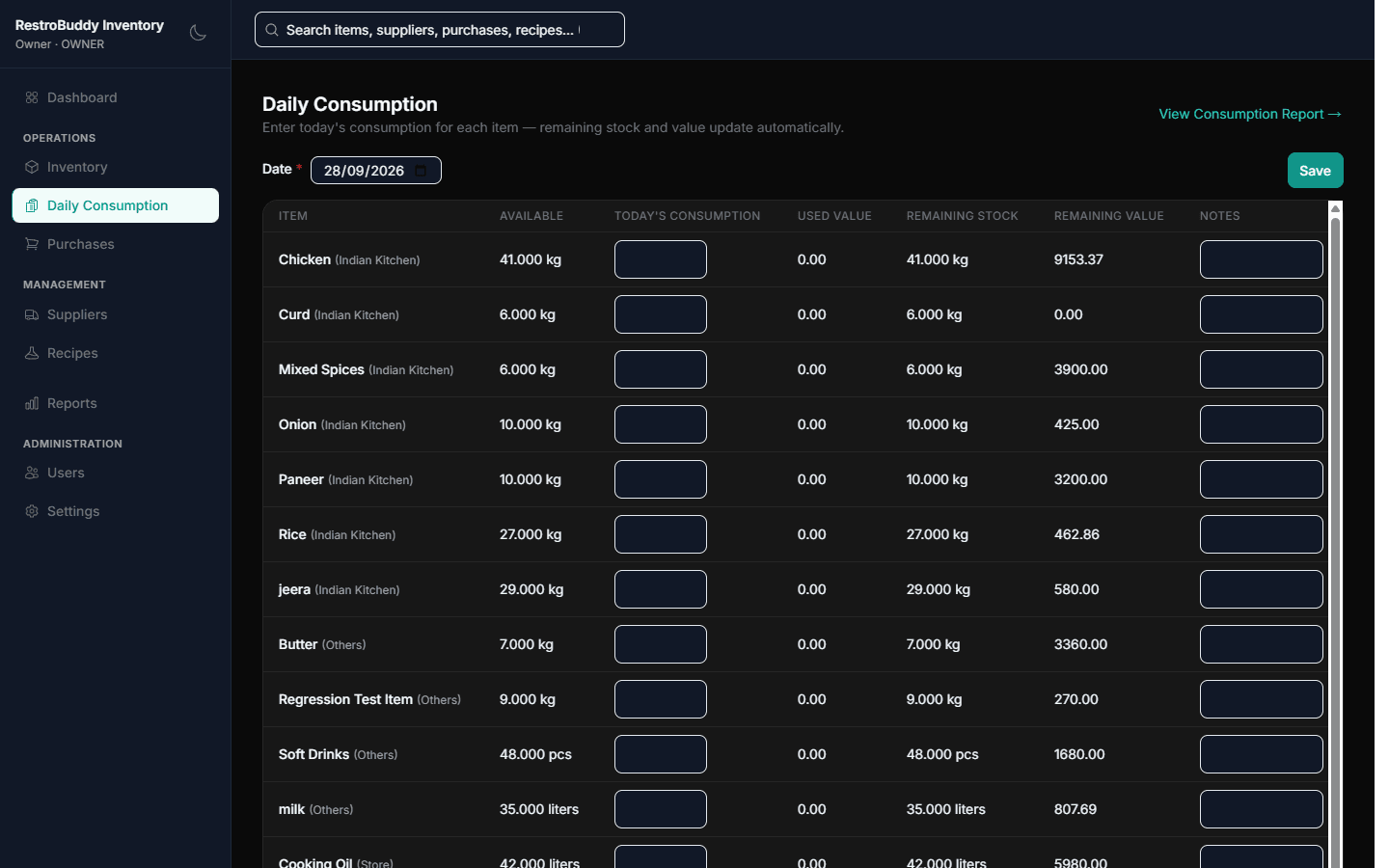
Task: Click table scrollbar up arrow
Action: pyautogui.click(x=1336, y=208)
